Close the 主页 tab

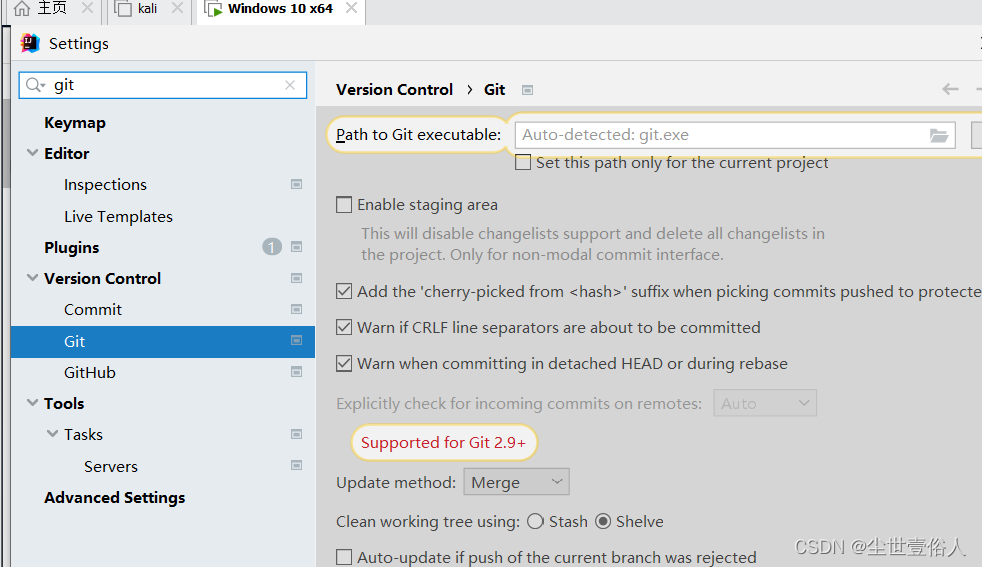(x=88, y=8)
